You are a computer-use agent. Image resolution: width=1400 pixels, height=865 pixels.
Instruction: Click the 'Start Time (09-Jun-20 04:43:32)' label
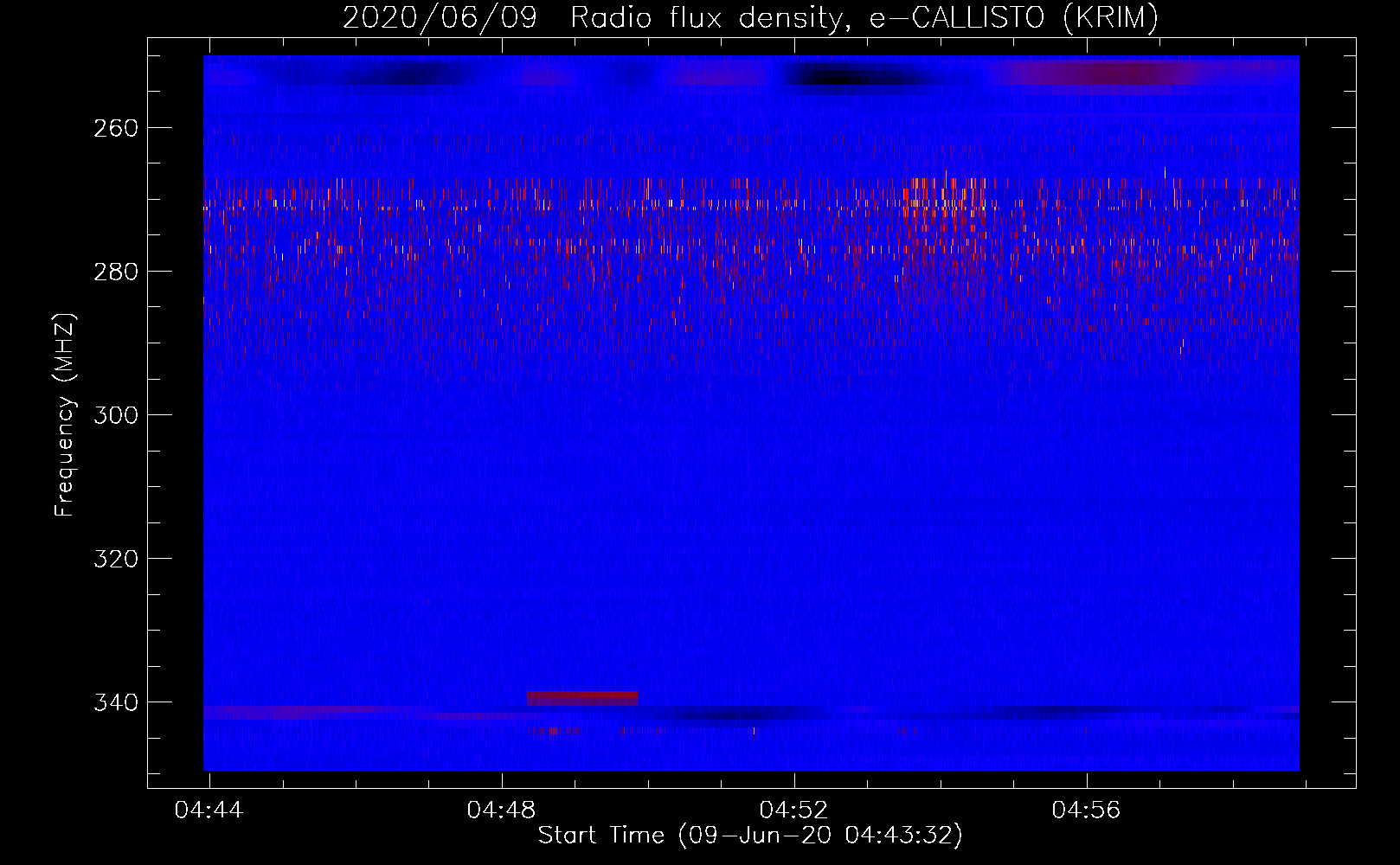coord(750,835)
